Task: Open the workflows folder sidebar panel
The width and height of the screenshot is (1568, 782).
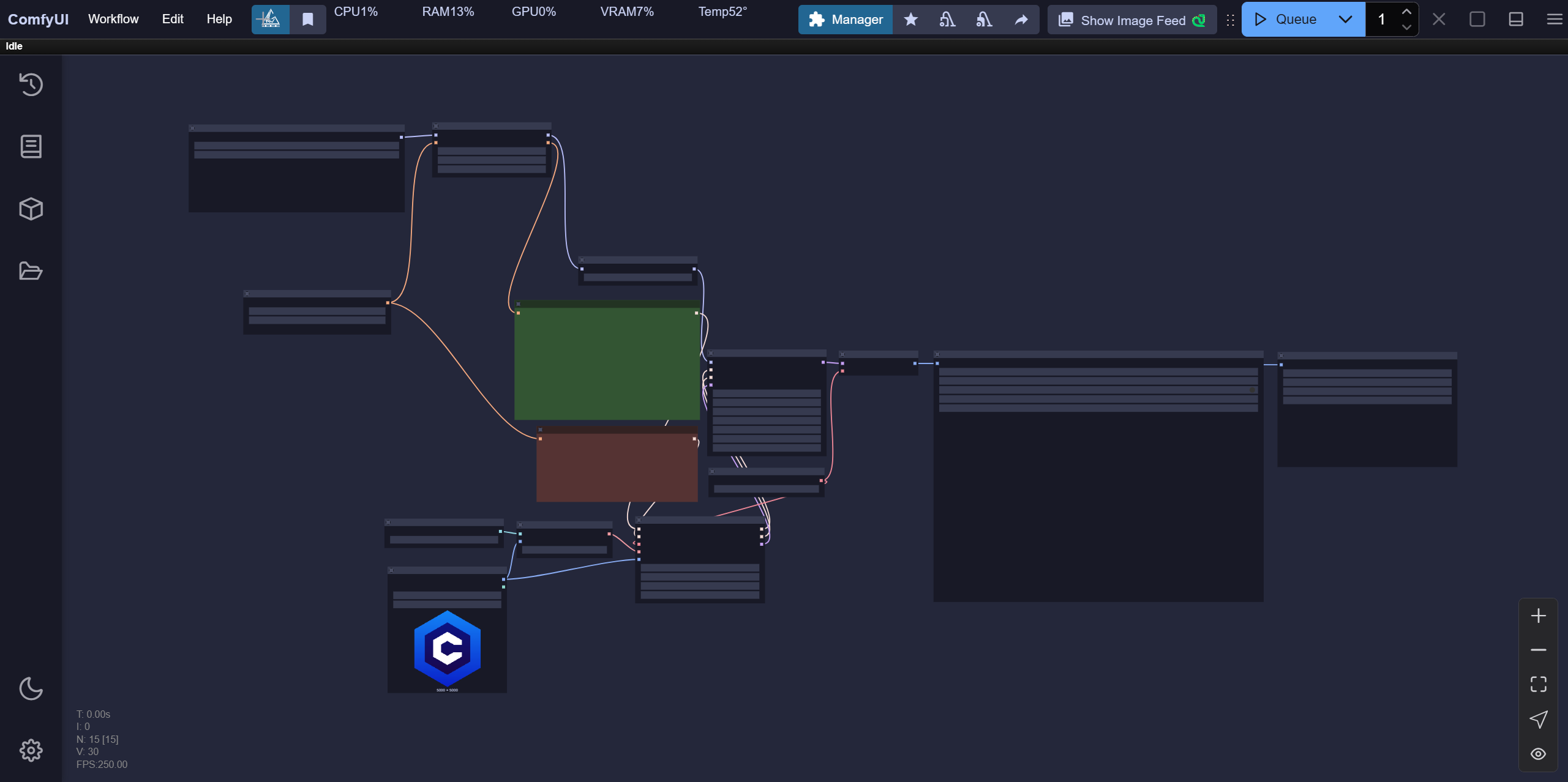Action: pos(31,271)
